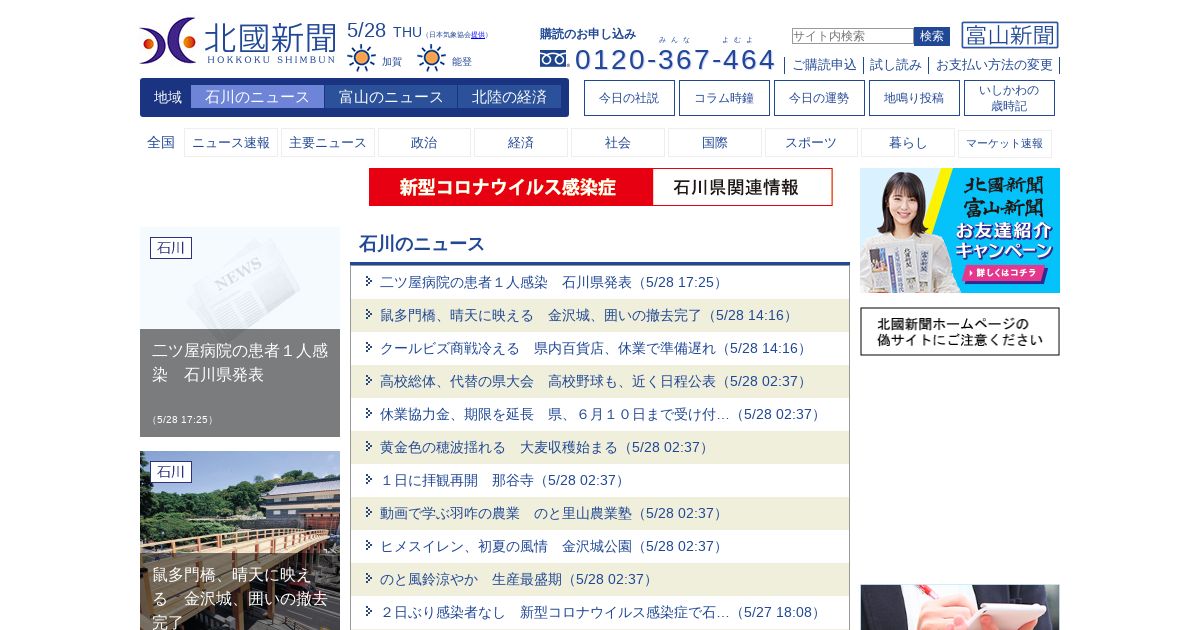
Task: Open article ヒメスイレン、初夏の風情
Action: tap(553, 547)
